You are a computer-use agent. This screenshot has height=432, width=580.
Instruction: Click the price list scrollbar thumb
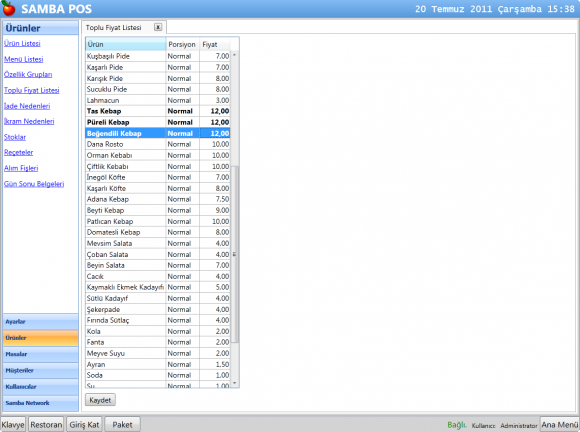pyautogui.click(x=235, y=254)
